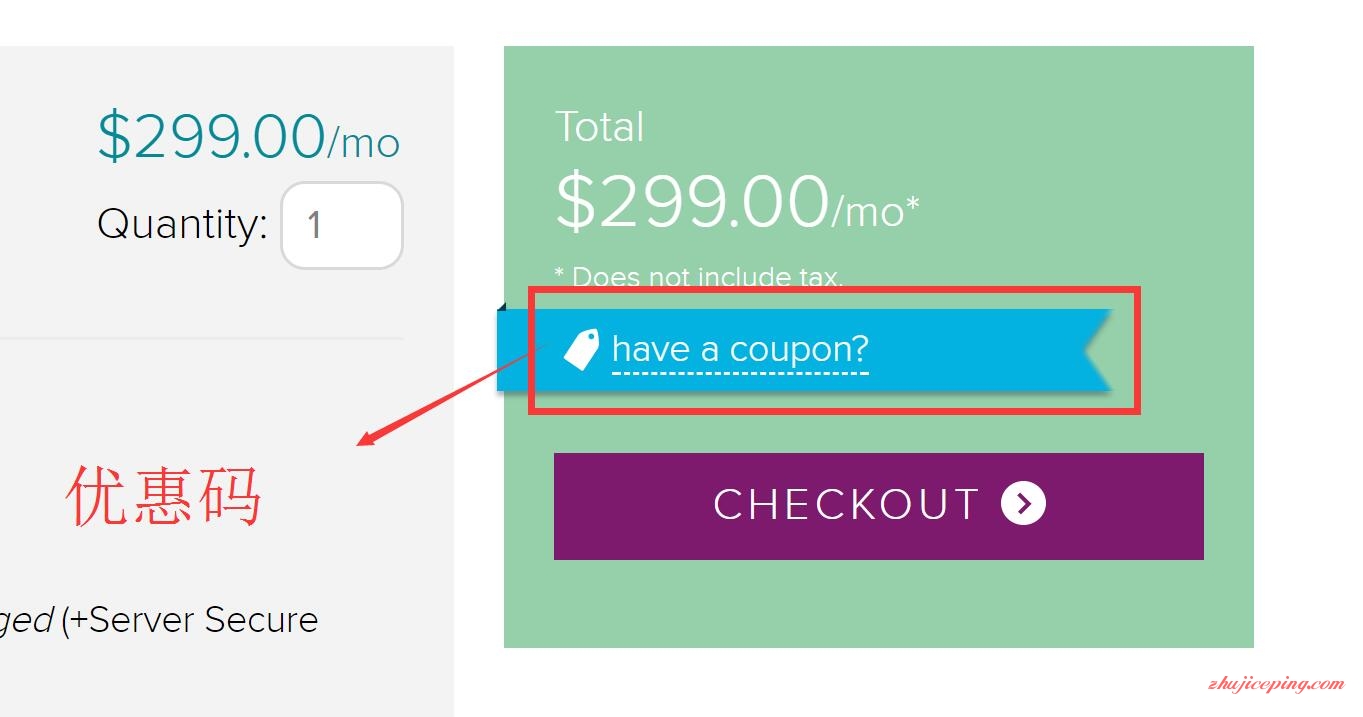Click the italic "ged" text fragment
This screenshot has height=717, width=1363.
click(x=27, y=622)
